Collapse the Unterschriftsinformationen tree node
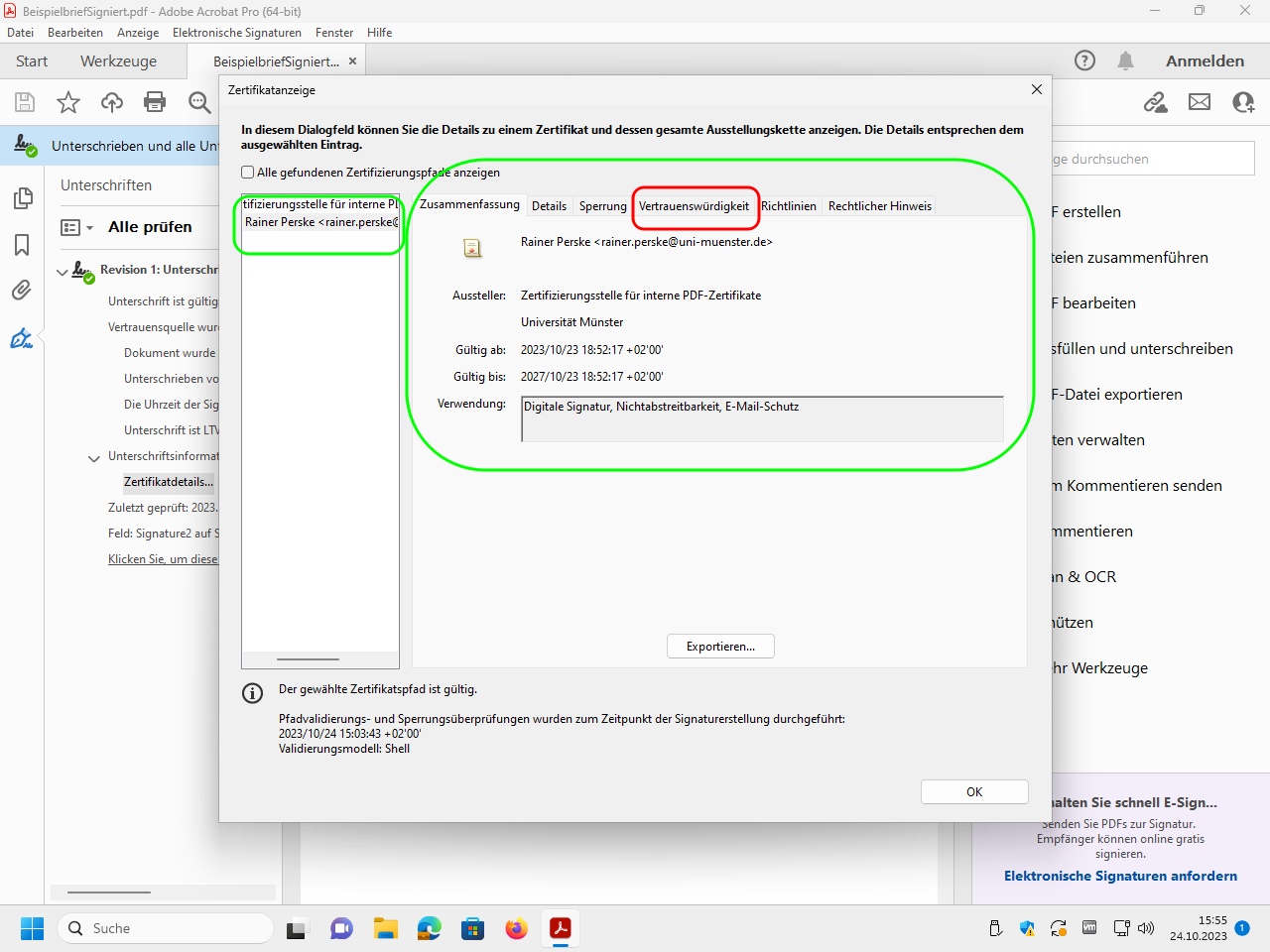 (94, 457)
